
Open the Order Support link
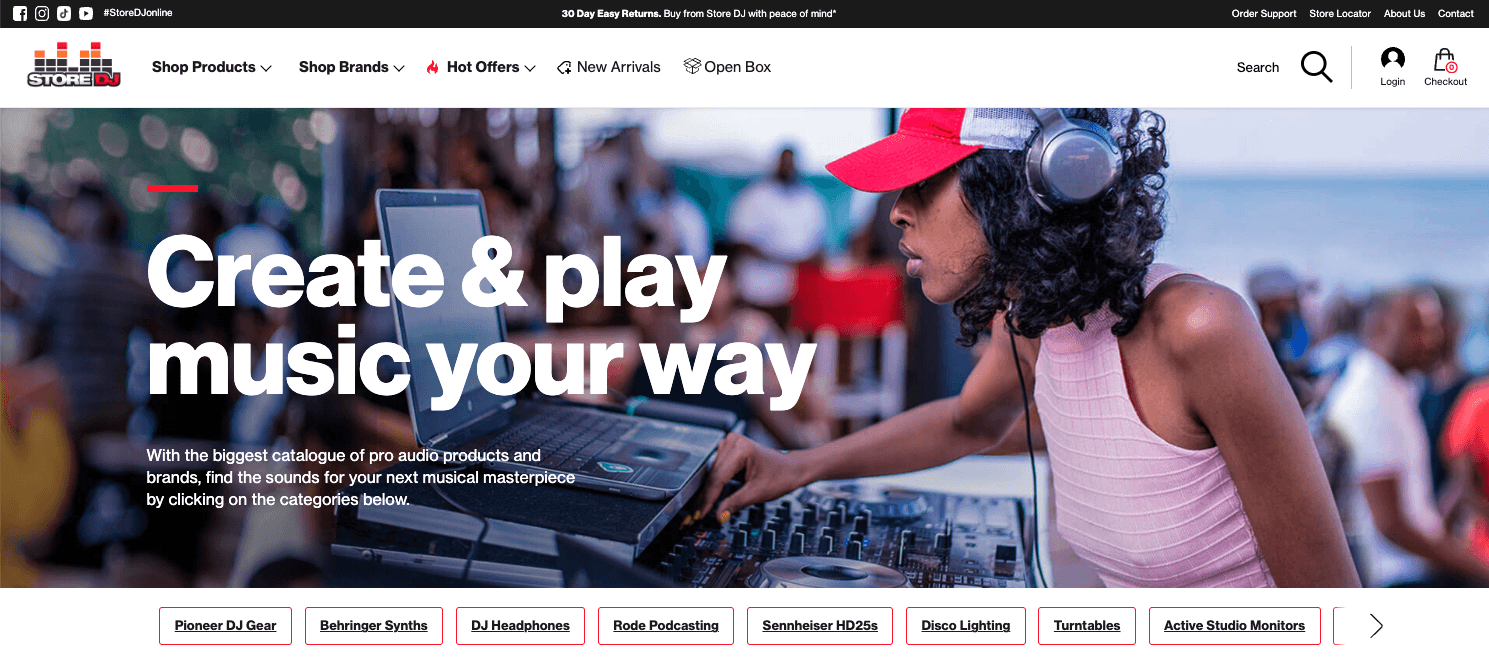tap(1264, 14)
